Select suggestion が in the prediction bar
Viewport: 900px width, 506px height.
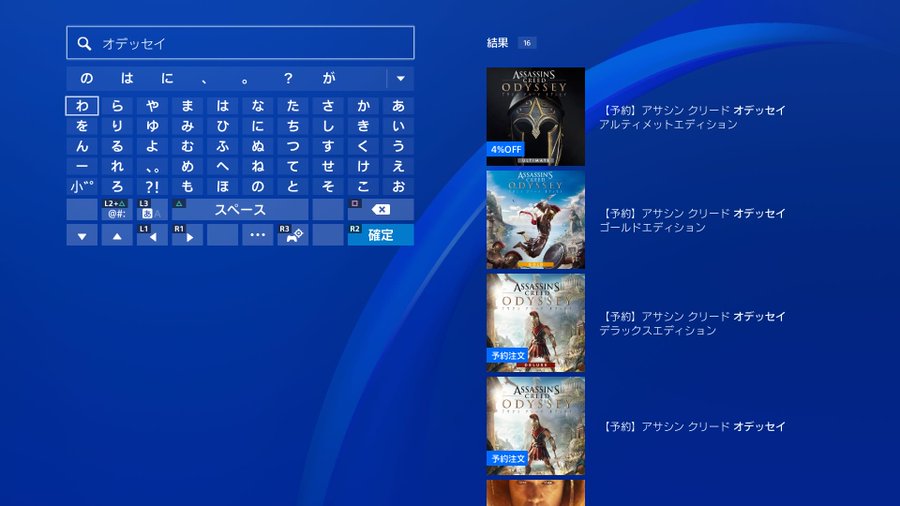pyautogui.click(x=328, y=79)
